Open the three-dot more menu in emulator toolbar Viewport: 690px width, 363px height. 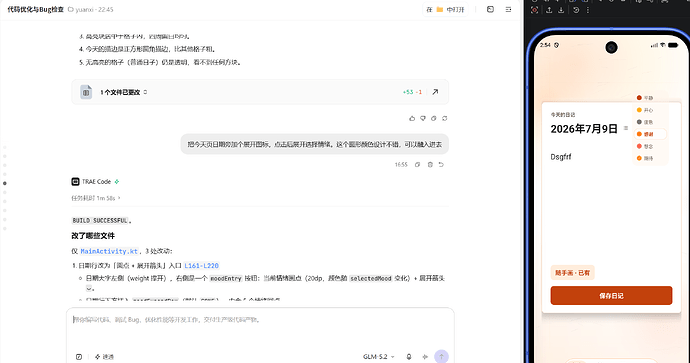click(587, 10)
